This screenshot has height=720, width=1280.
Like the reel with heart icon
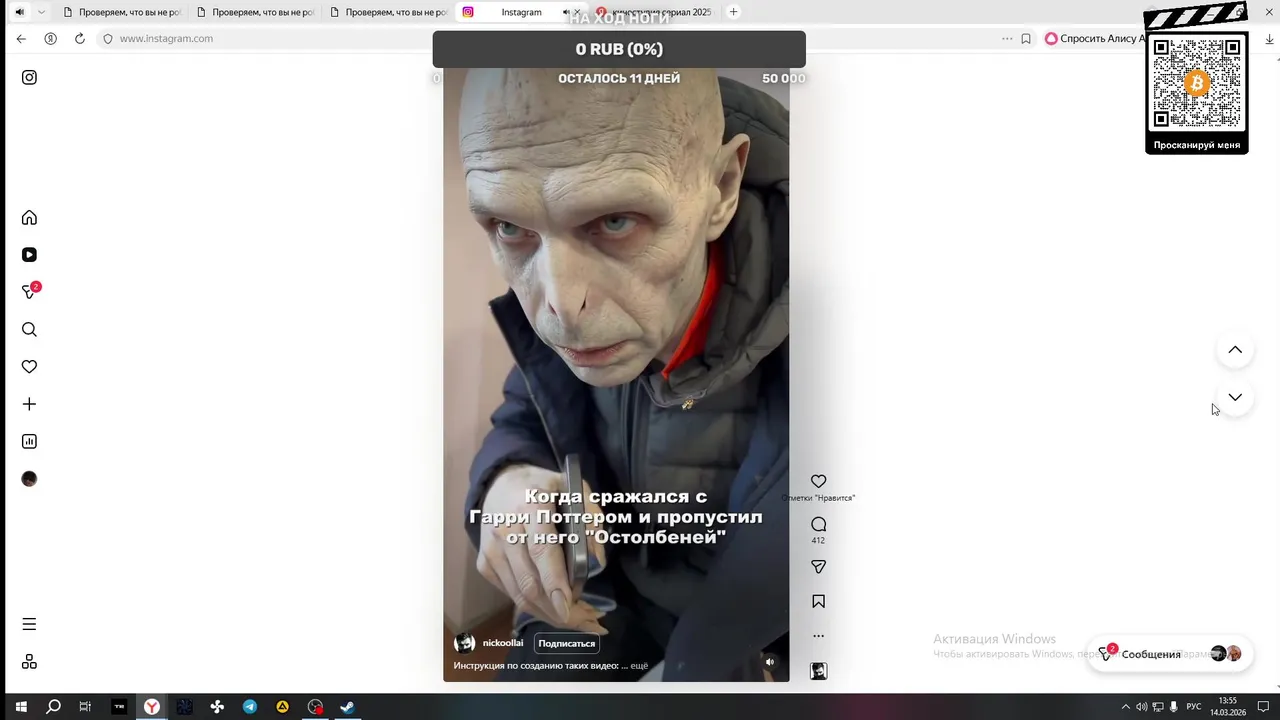818,481
